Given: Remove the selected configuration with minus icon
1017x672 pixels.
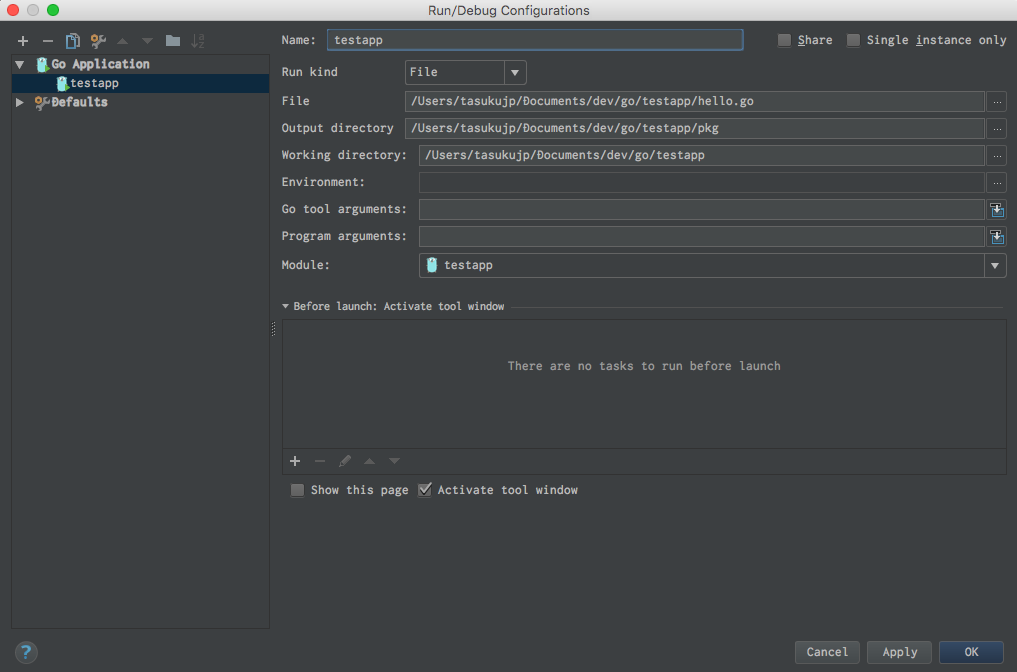Looking at the screenshot, I should (x=47, y=41).
